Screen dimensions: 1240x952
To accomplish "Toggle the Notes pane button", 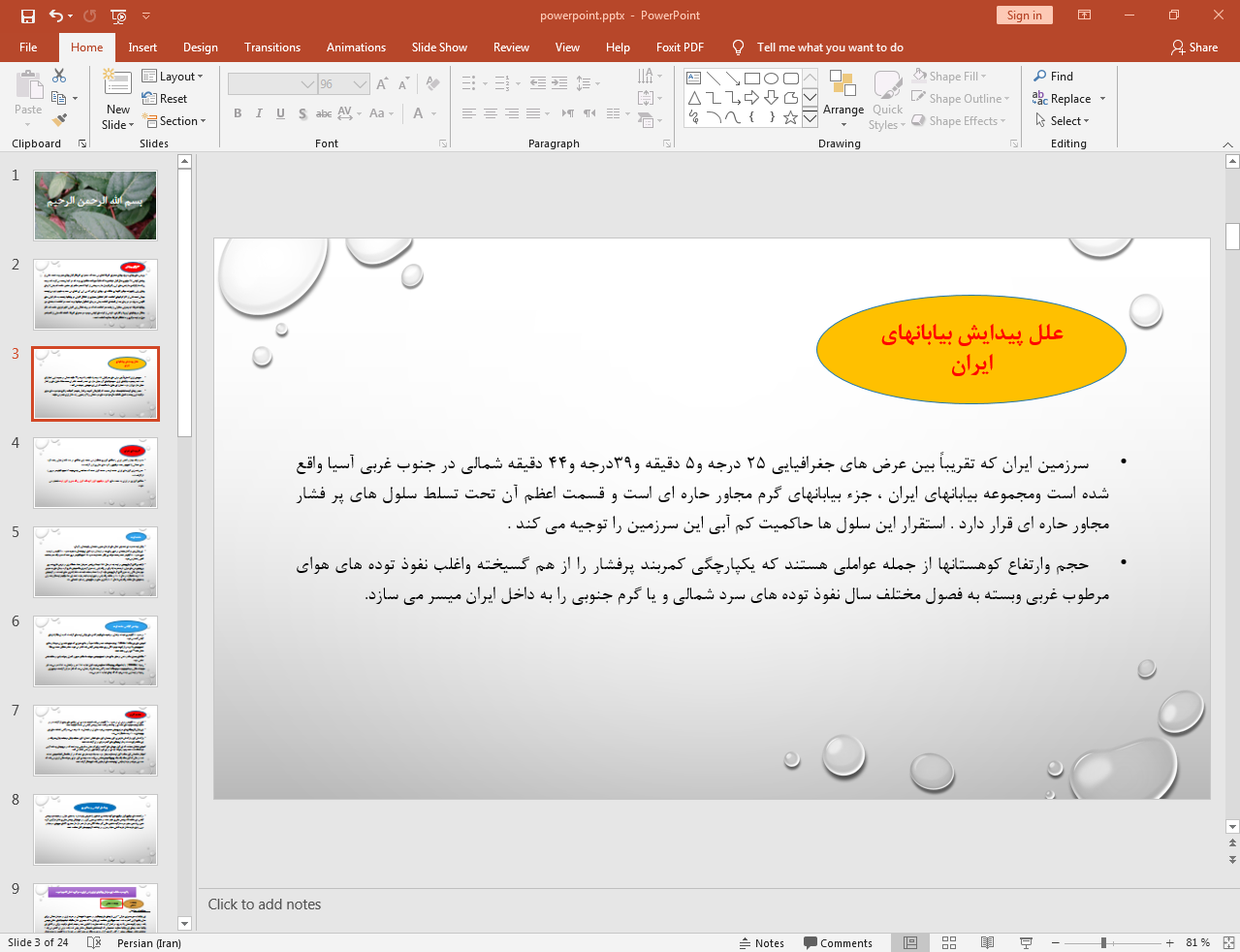I will pos(761,942).
